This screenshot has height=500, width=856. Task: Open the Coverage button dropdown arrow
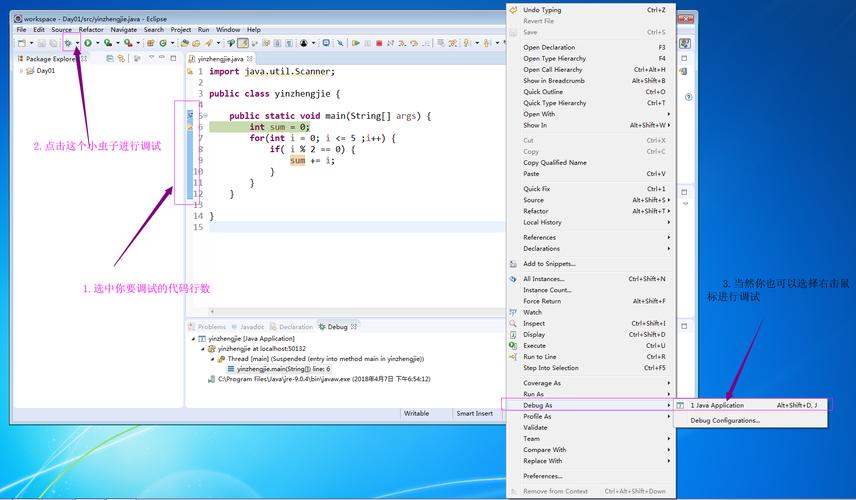[x=117, y=43]
